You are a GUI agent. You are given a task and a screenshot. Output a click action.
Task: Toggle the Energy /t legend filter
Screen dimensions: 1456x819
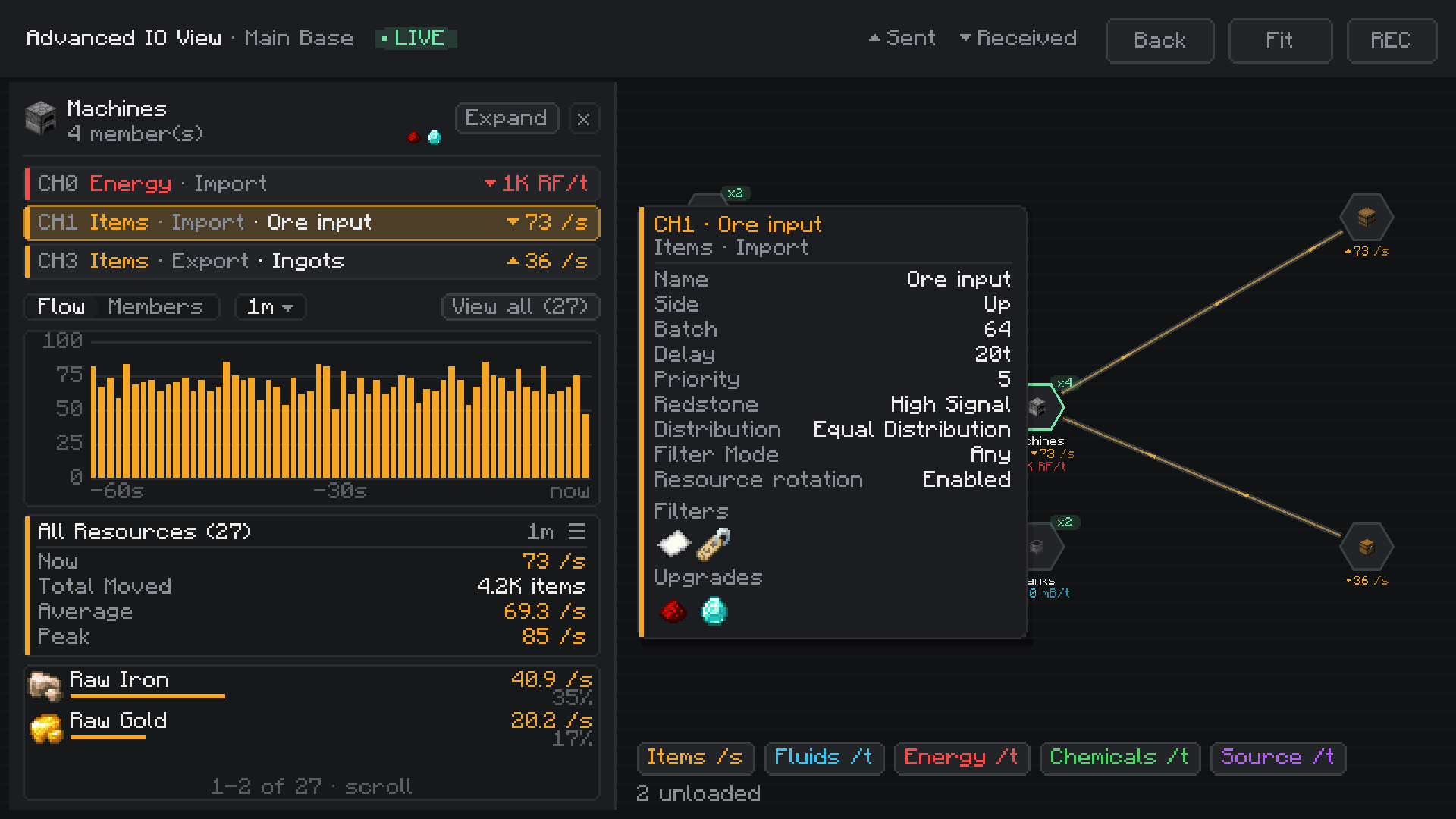pyautogui.click(x=961, y=758)
